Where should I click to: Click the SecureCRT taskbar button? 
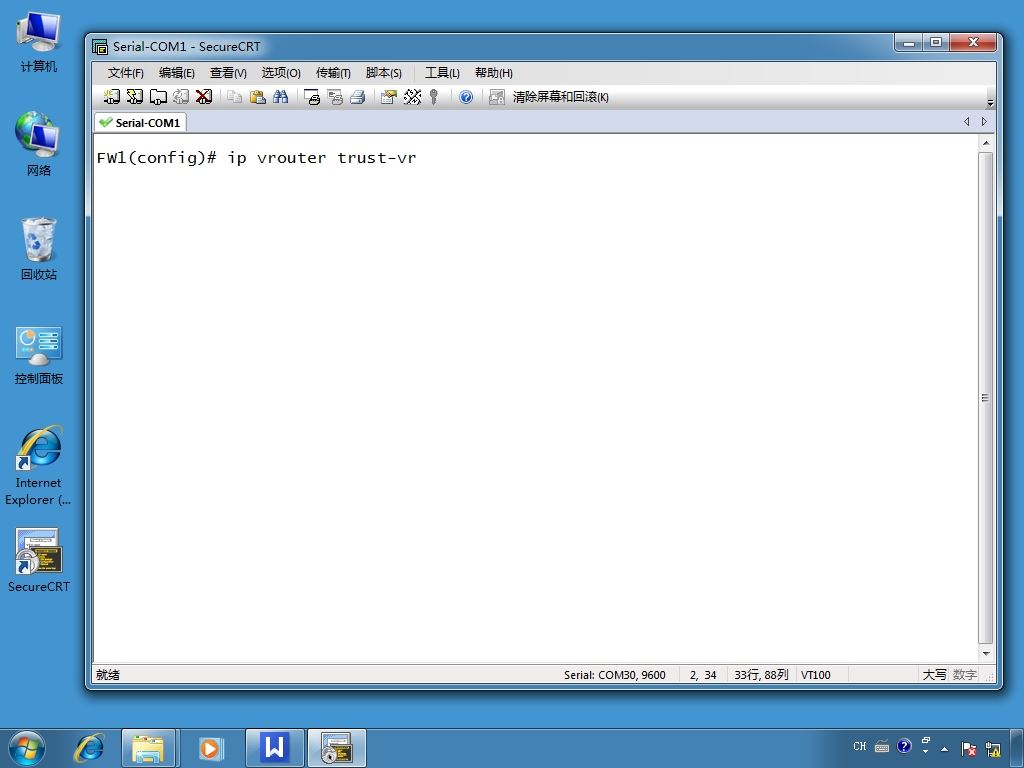(337, 748)
